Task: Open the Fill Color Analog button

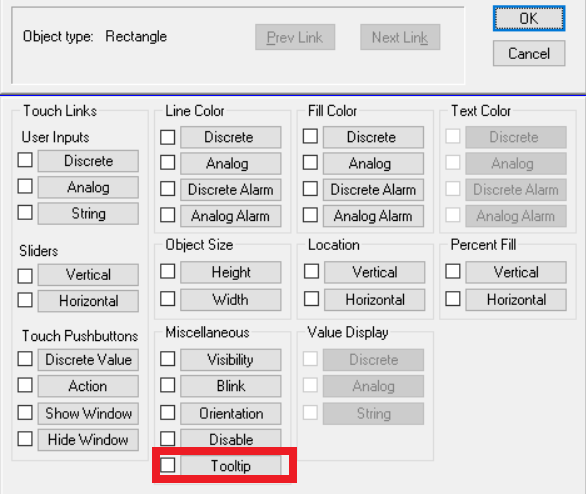Action: pyautogui.click(x=373, y=163)
